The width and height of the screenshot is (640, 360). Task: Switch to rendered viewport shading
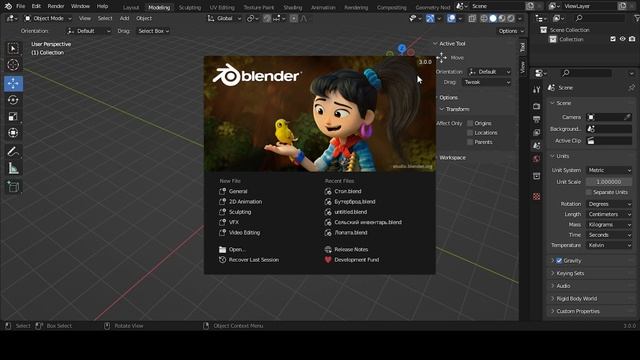point(511,18)
